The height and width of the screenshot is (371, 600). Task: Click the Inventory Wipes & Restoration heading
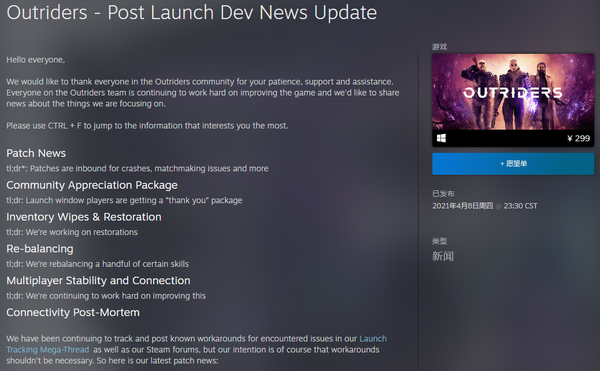[84, 217]
